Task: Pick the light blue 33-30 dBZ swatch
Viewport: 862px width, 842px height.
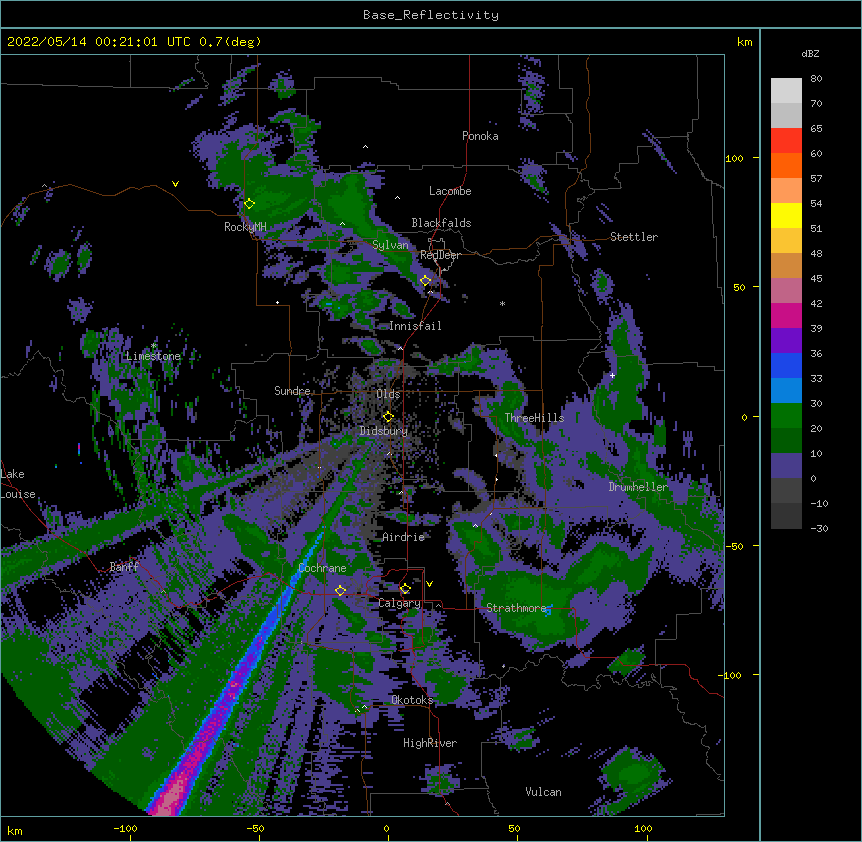Action: [x=786, y=391]
